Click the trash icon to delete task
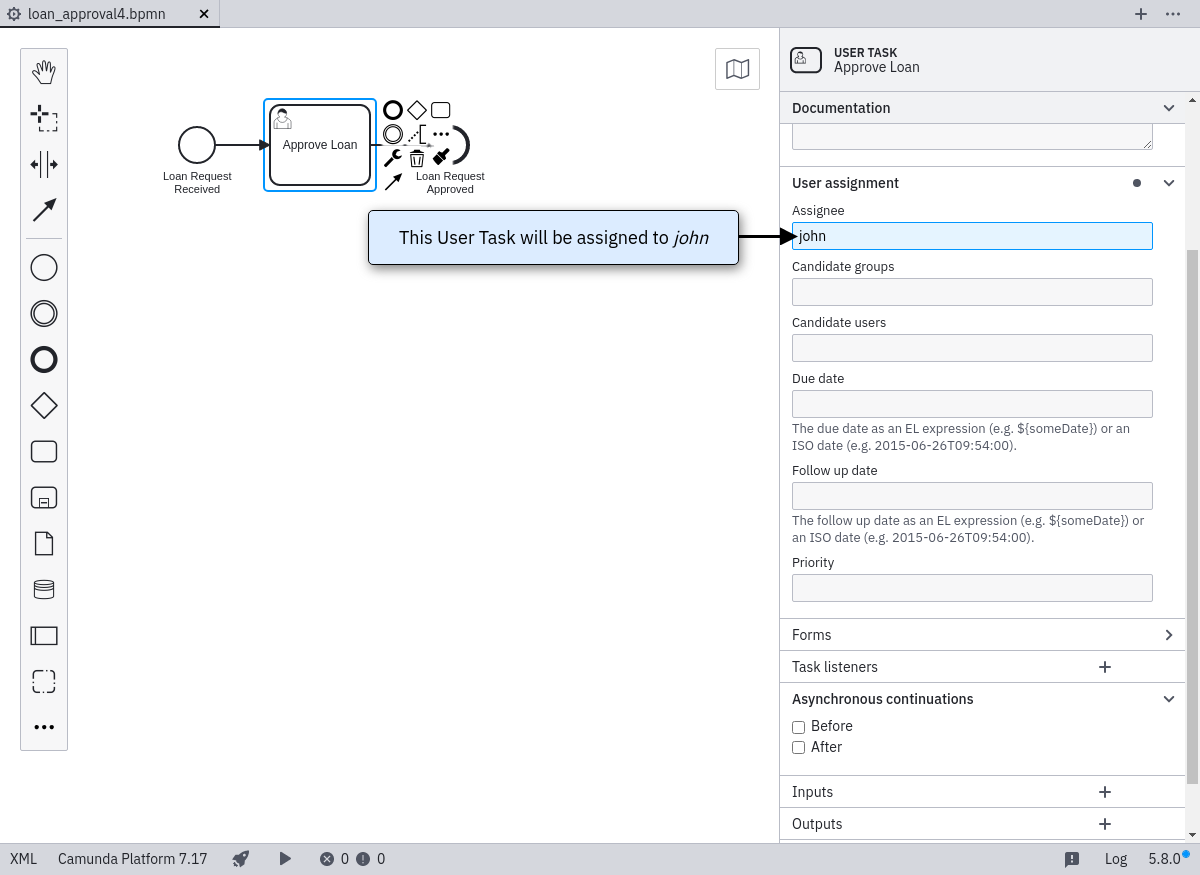The image size is (1200, 875). (417, 158)
